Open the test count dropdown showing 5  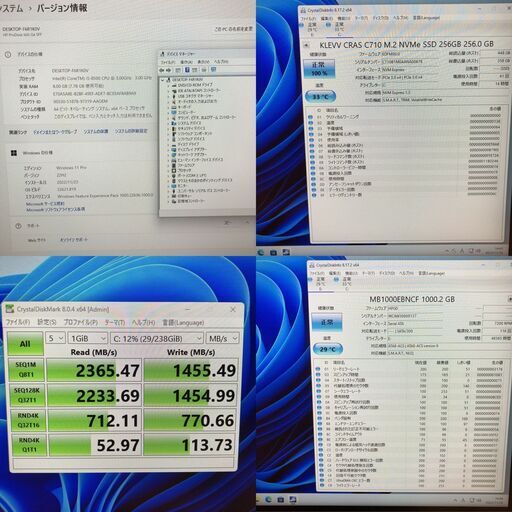[x=55, y=338]
